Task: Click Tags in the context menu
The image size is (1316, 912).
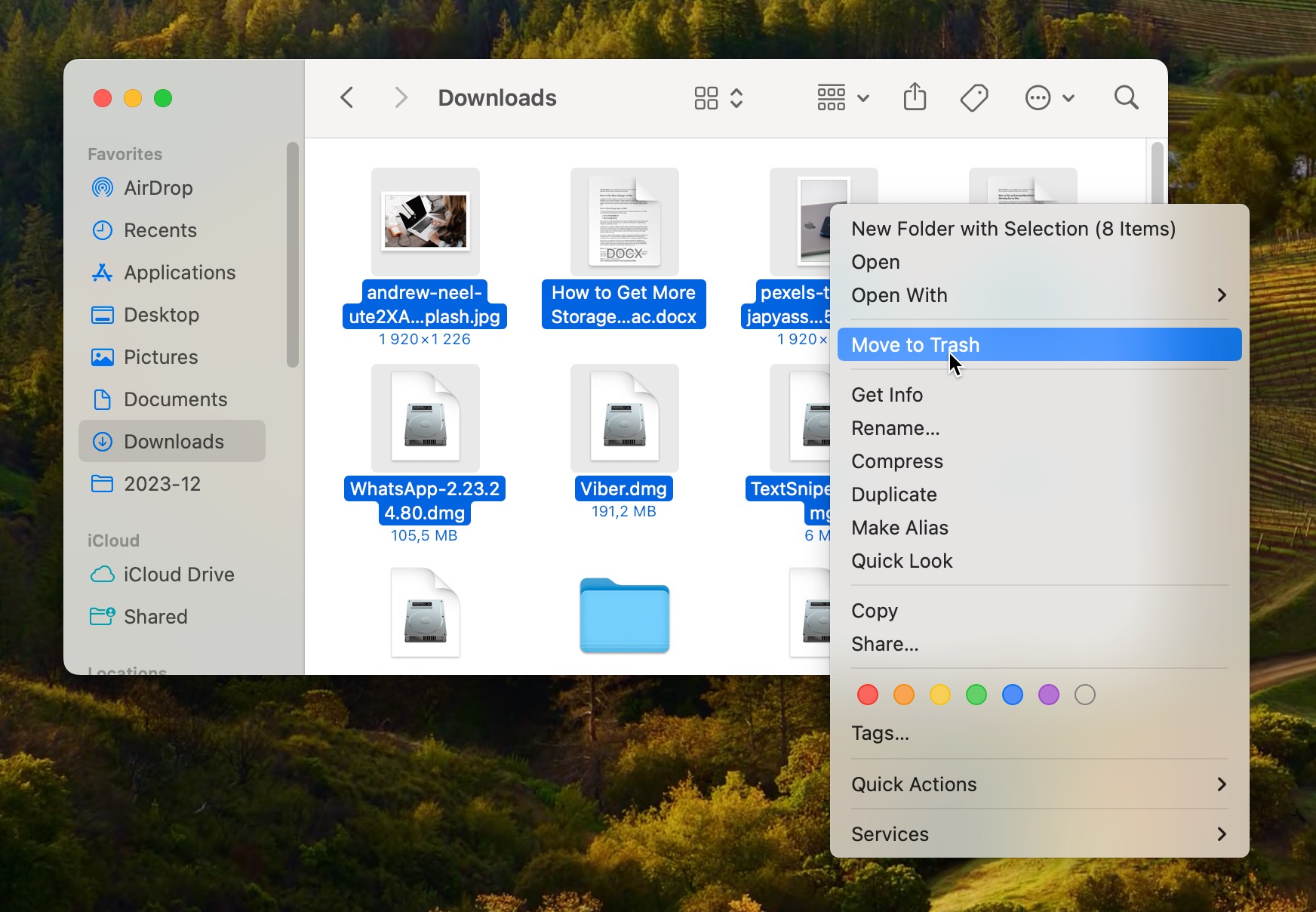Action: pyautogui.click(x=880, y=732)
